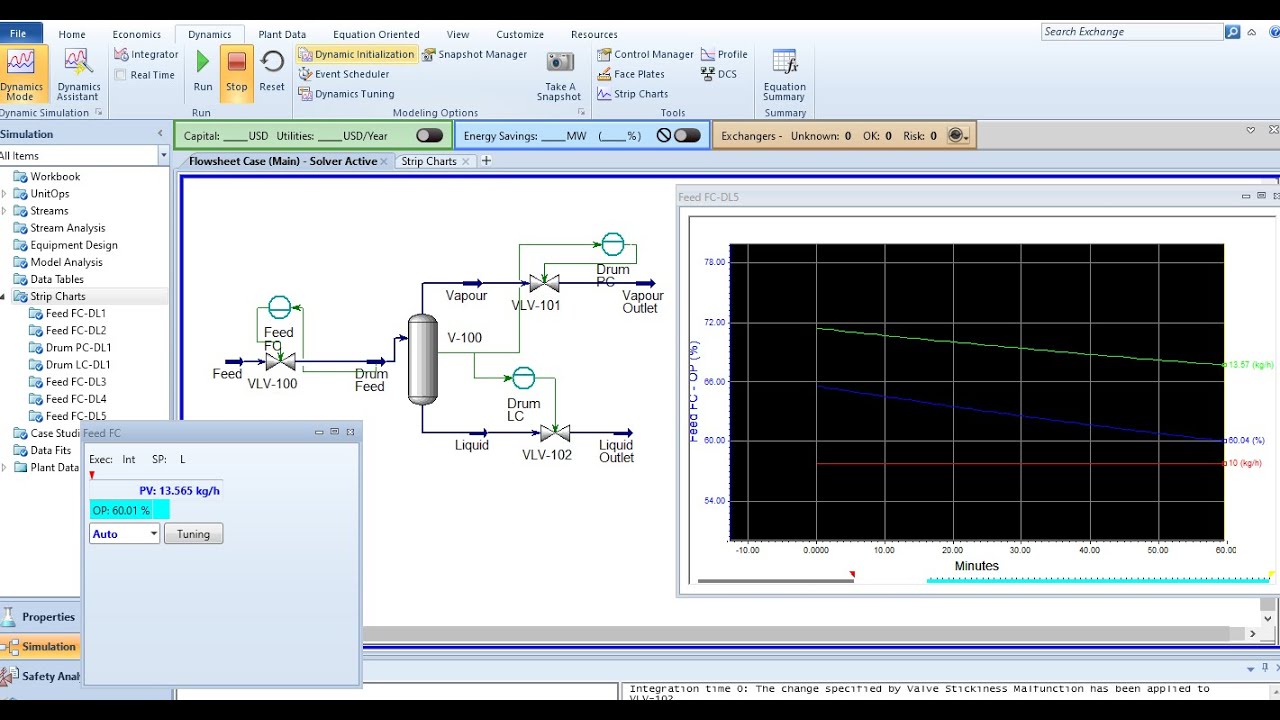The width and height of the screenshot is (1280, 720).
Task: Collapse the Strip Charts tree node
Action: click(x=4, y=297)
